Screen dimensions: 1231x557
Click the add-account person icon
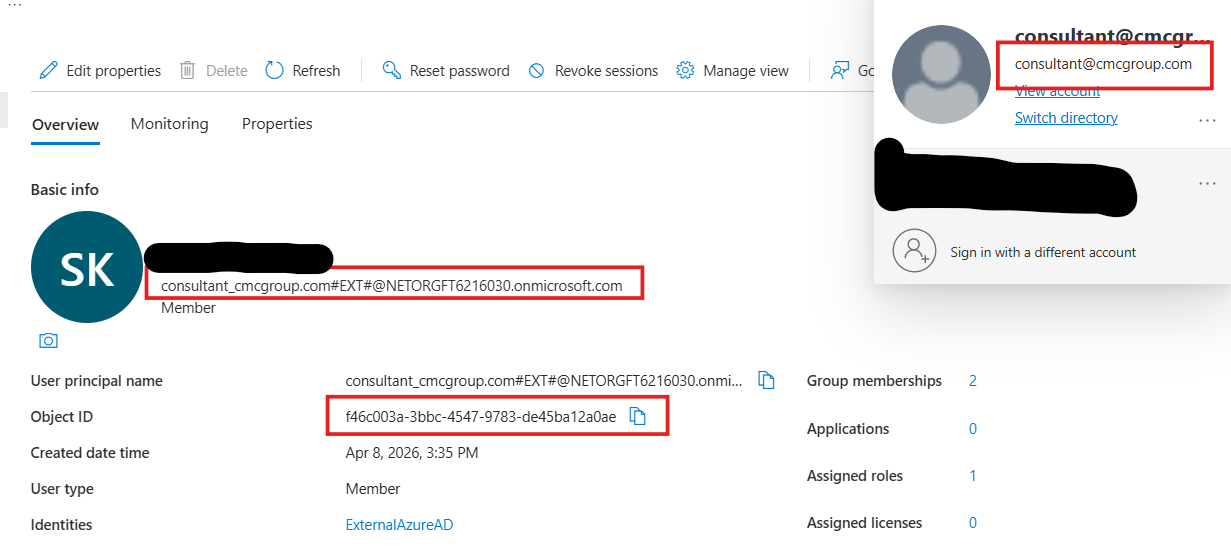(914, 251)
